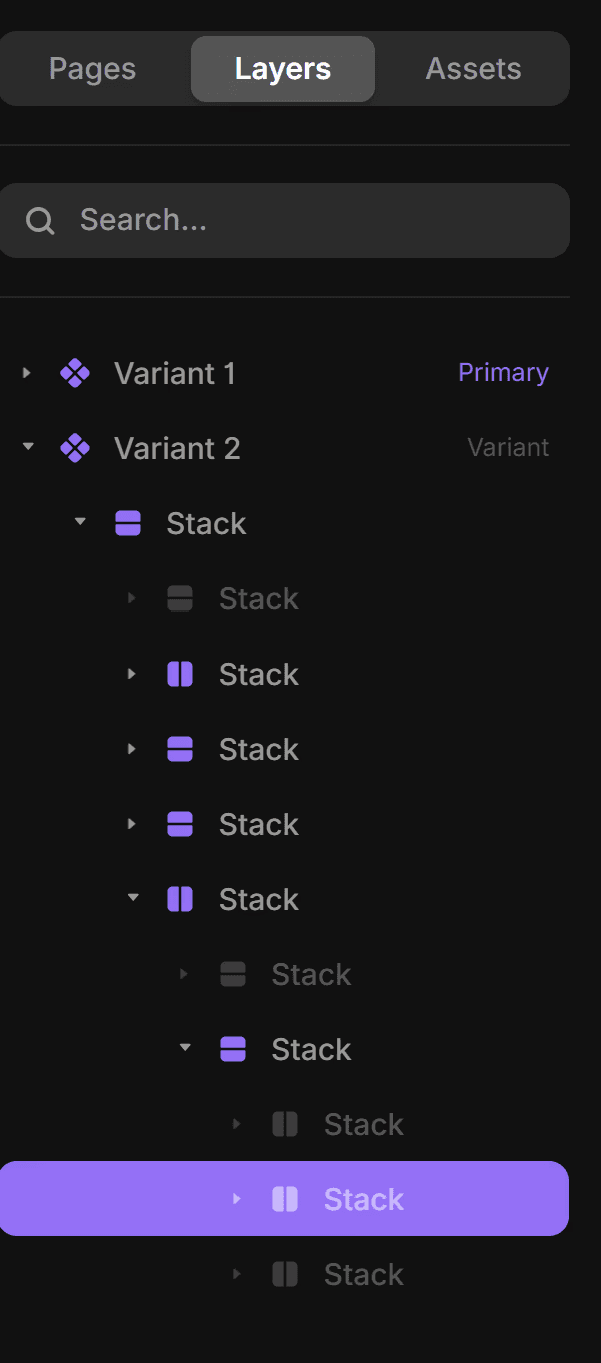Viewport: 601px width, 1363px height.
Task: Select the Variant 1 layer name
Action: [x=175, y=373]
